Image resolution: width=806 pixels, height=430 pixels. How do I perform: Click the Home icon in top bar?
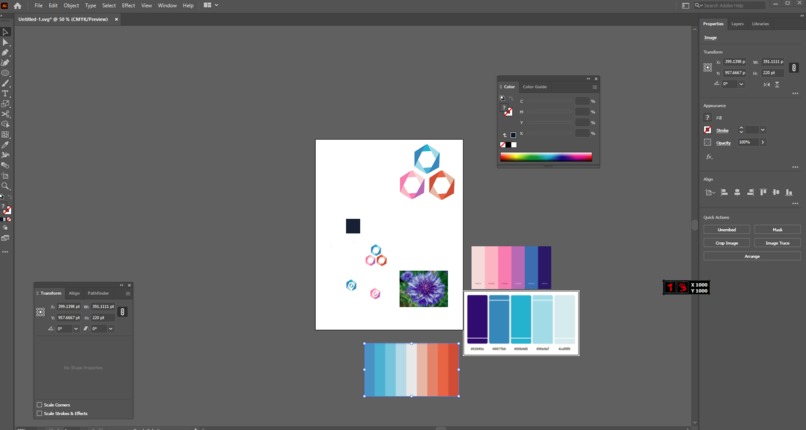click(x=17, y=6)
